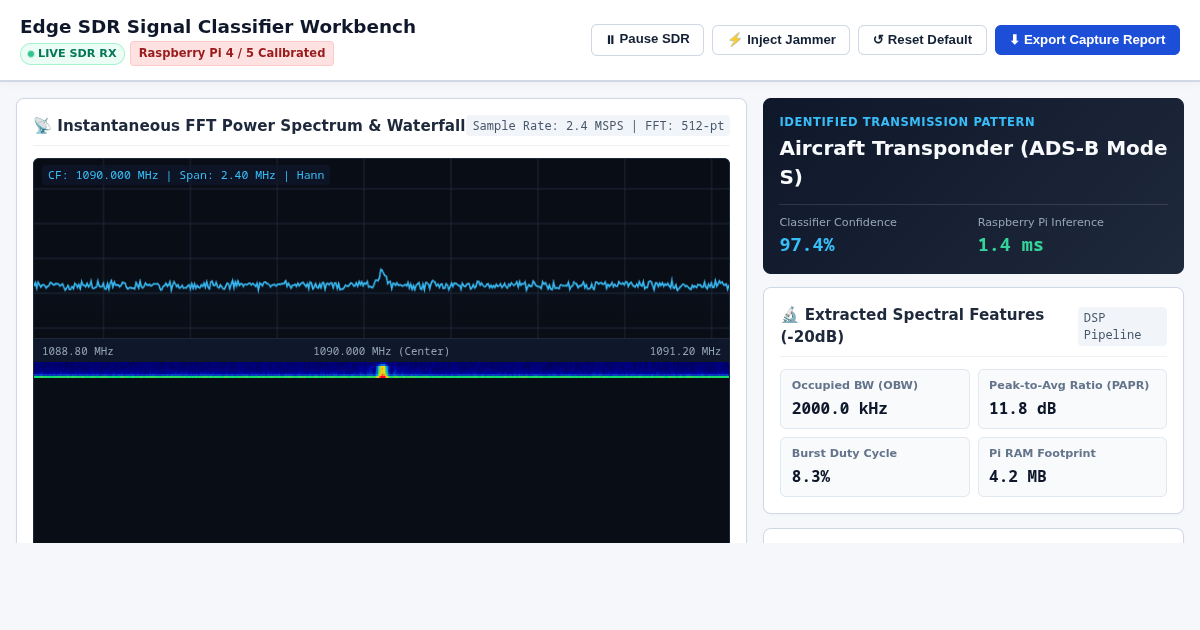1200x630 pixels.
Task: Click the Identified Transmission Pattern label
Action: click(x=907, y=122)
